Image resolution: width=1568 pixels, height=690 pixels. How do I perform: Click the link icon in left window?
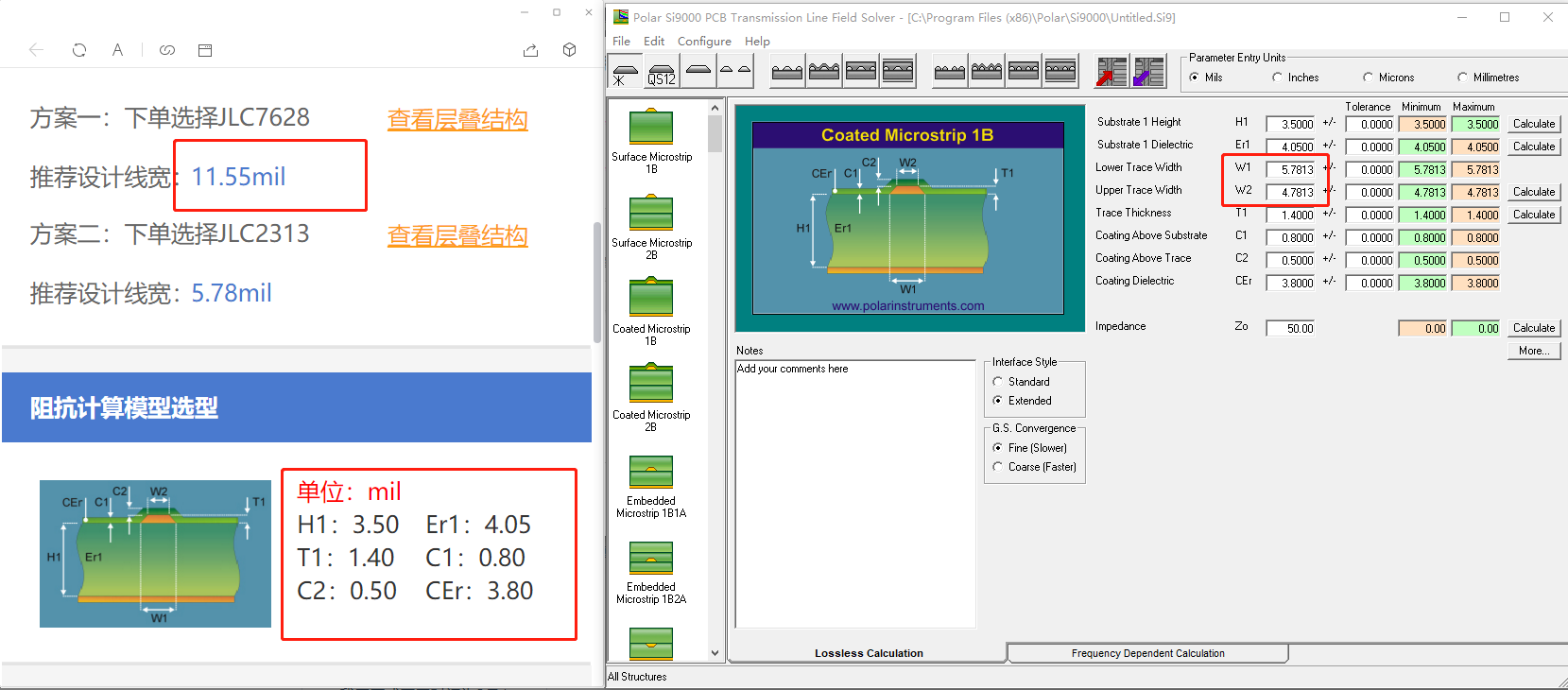[x=167, y=50]
